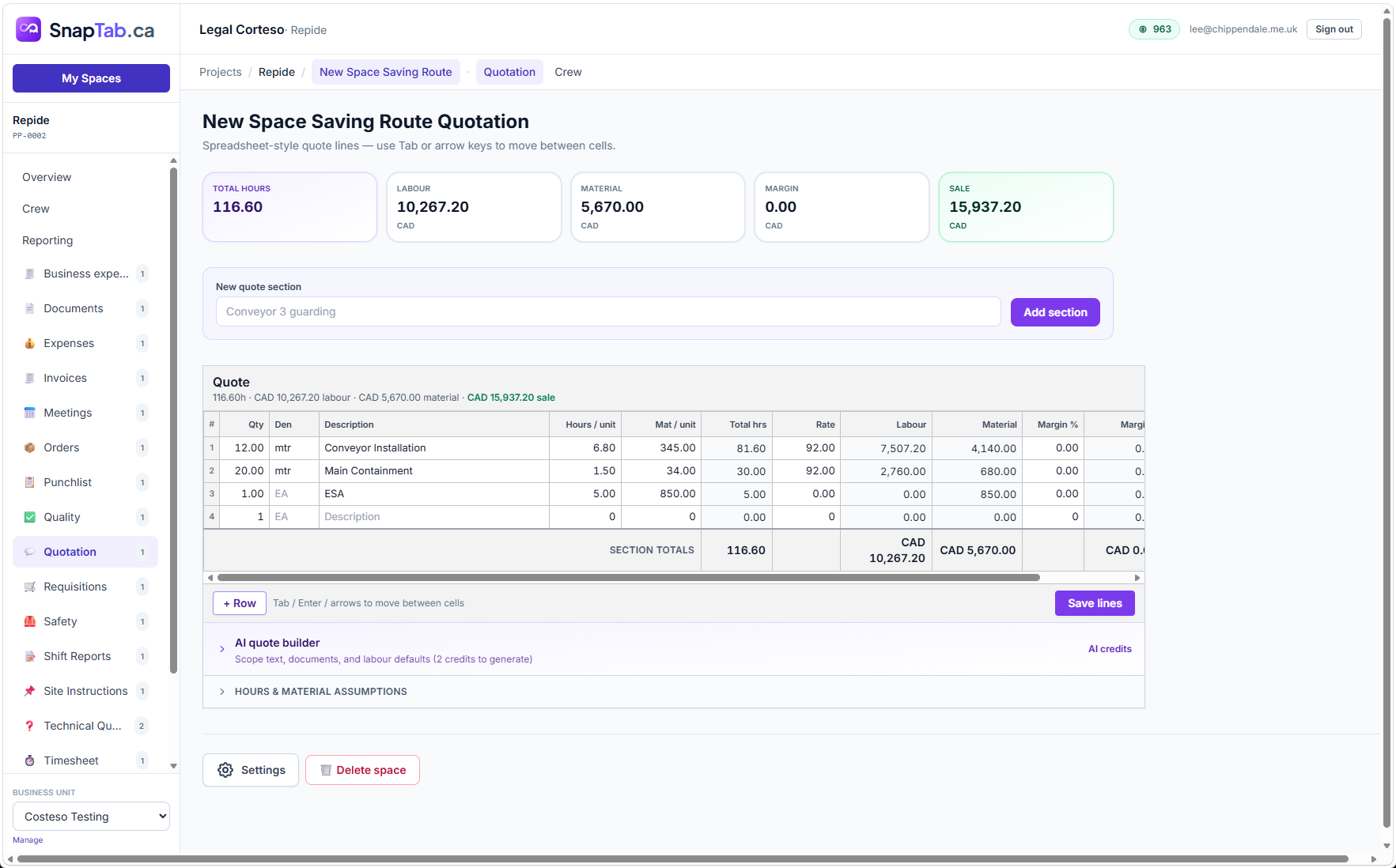Image resolution: width=1396 pixels, height=868 pixels.
Task: Click the Add section button
Action: pos(1055,312)
